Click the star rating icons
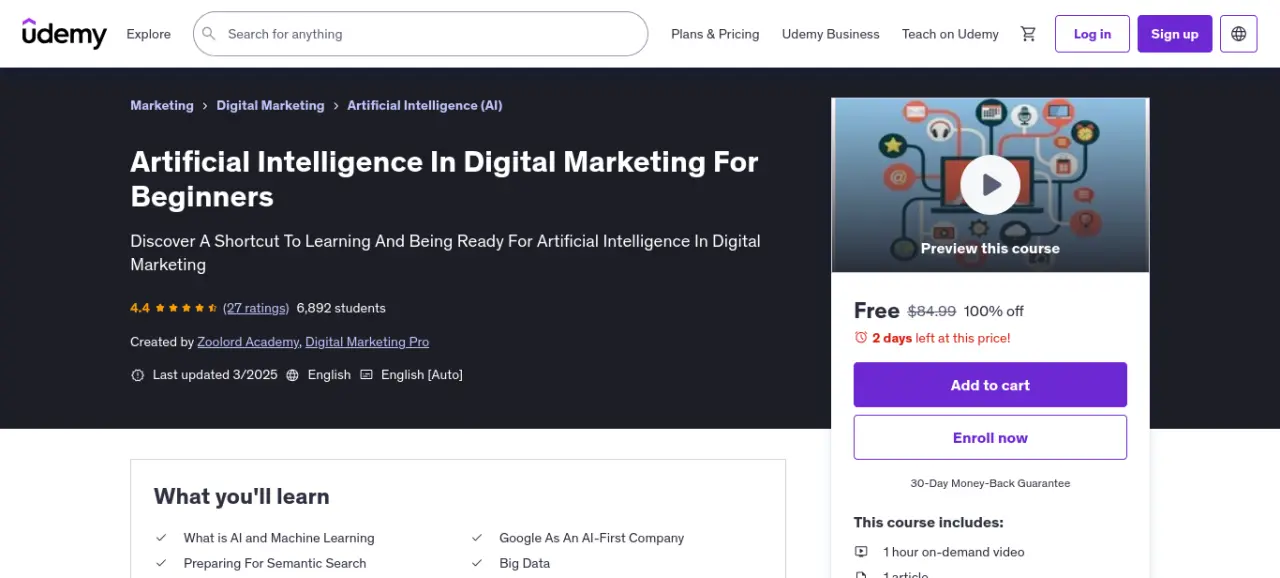 [186, 308]
